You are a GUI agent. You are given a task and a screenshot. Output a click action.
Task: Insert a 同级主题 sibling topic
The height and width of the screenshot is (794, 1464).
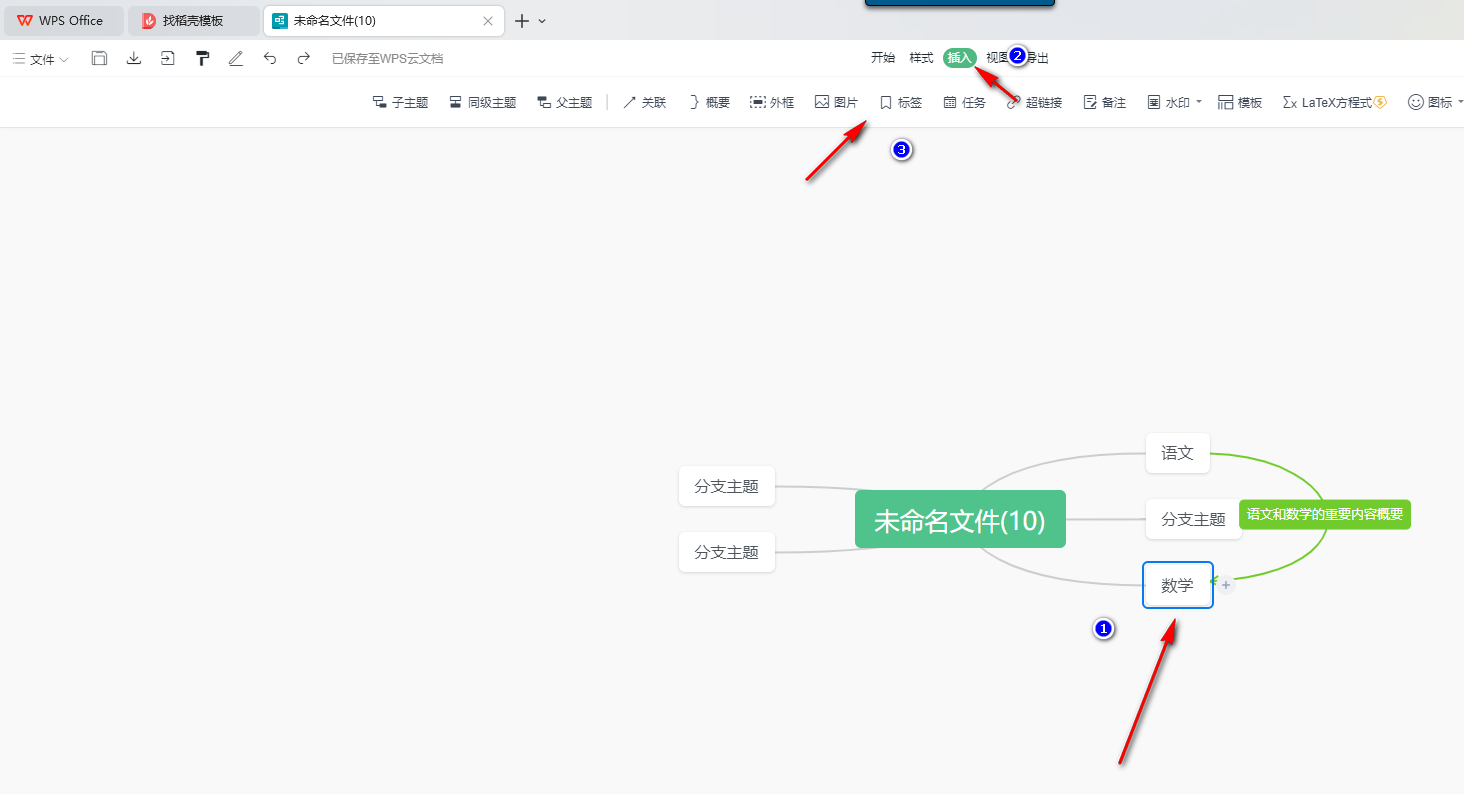click(x=482, y=102)
